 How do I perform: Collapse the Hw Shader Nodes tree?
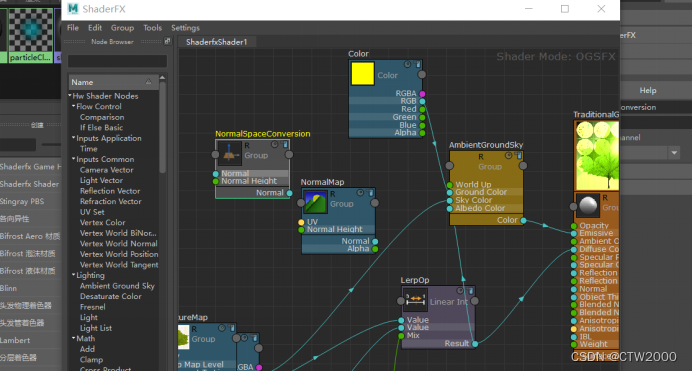coord(70,95)
